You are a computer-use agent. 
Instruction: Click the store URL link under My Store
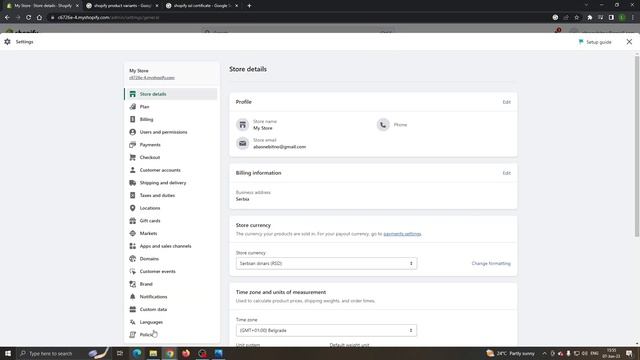(x=152, y=78)
